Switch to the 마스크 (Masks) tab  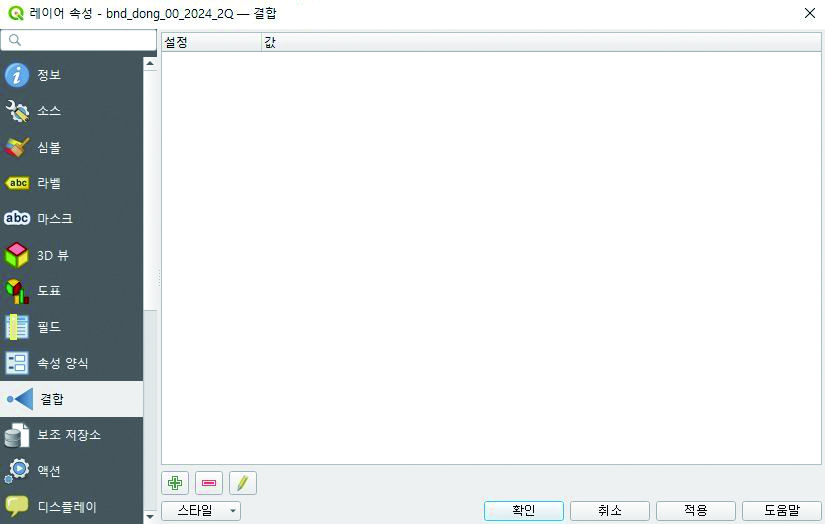pos(55,219)
